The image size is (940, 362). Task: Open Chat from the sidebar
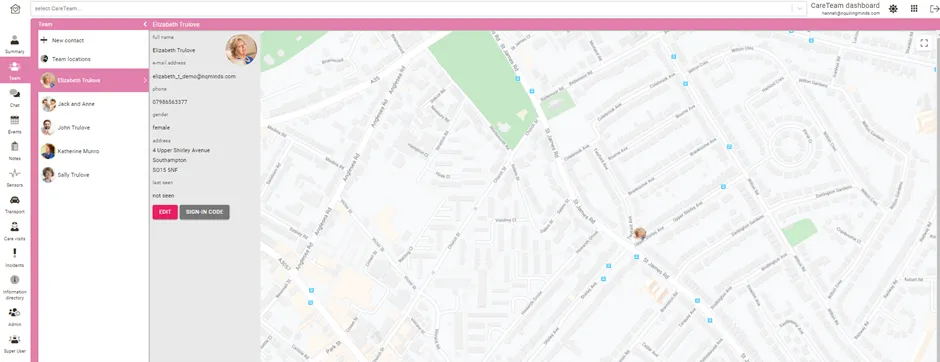(x=14, y=98)
